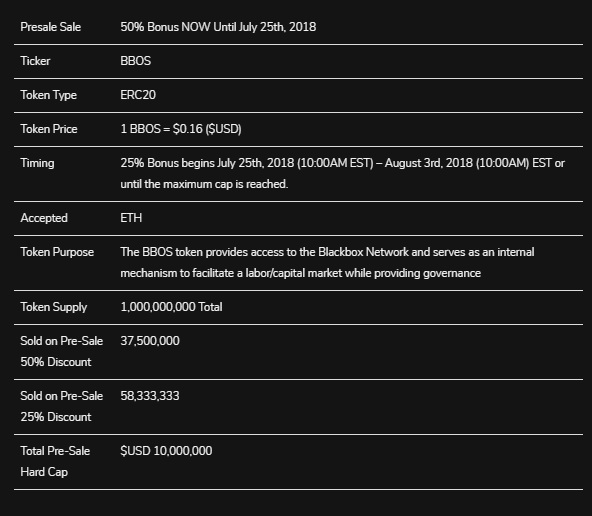Select the 58,333,333 pre-sale value
This screenshot has width=592, height=516.
[150, 396]
